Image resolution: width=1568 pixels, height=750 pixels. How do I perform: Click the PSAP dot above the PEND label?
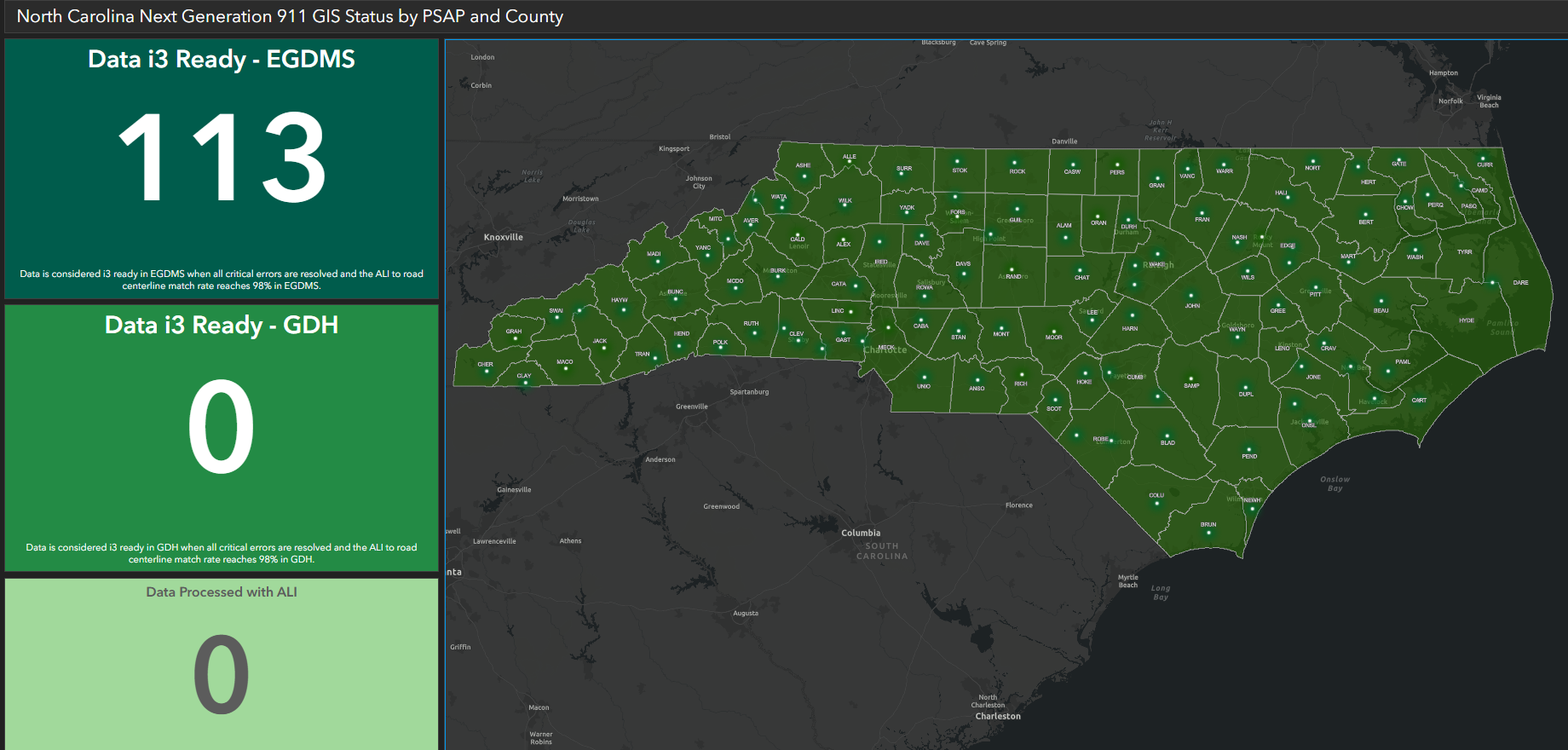(1249, 448)
